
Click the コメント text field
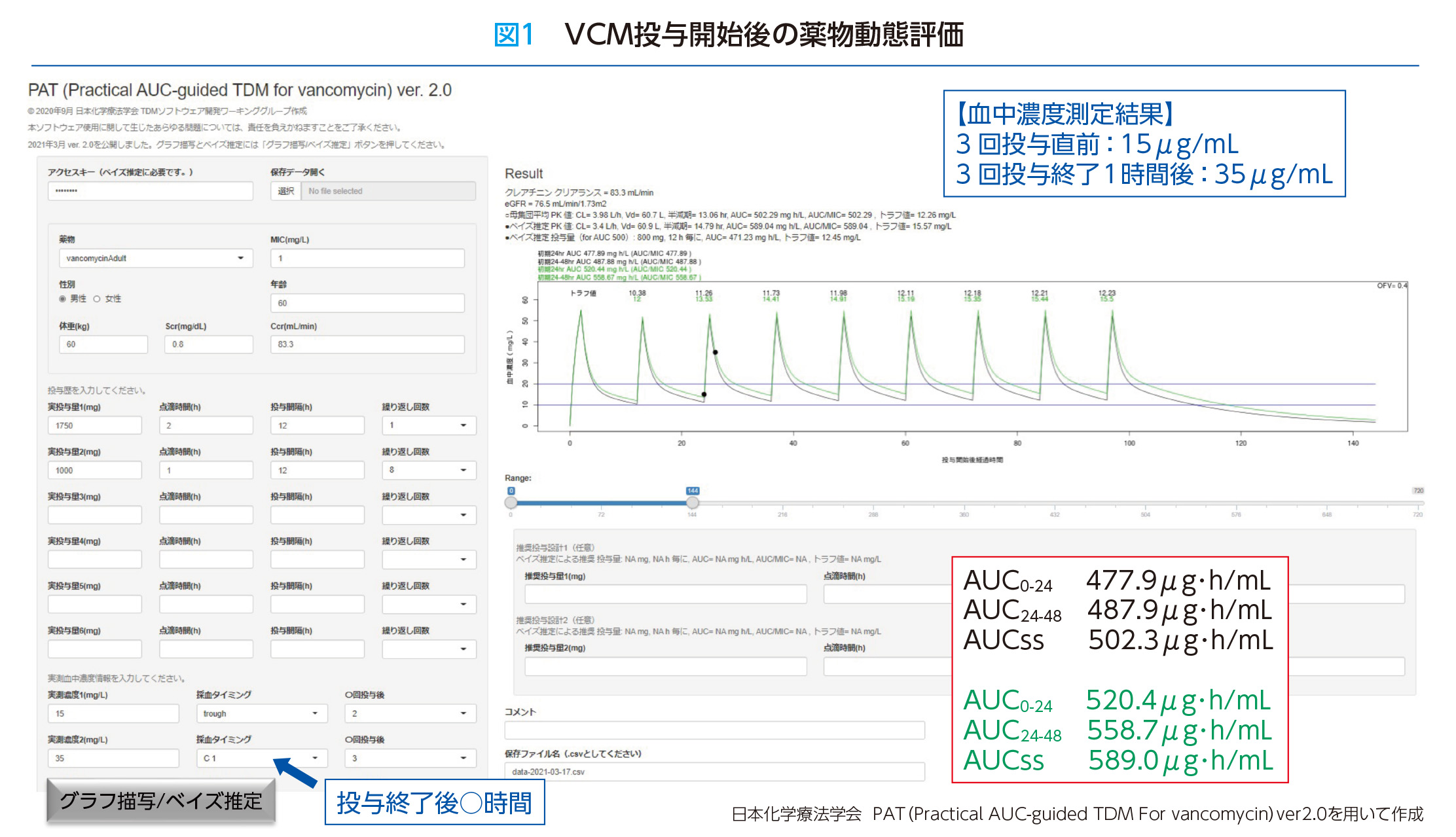pos(714,730)
